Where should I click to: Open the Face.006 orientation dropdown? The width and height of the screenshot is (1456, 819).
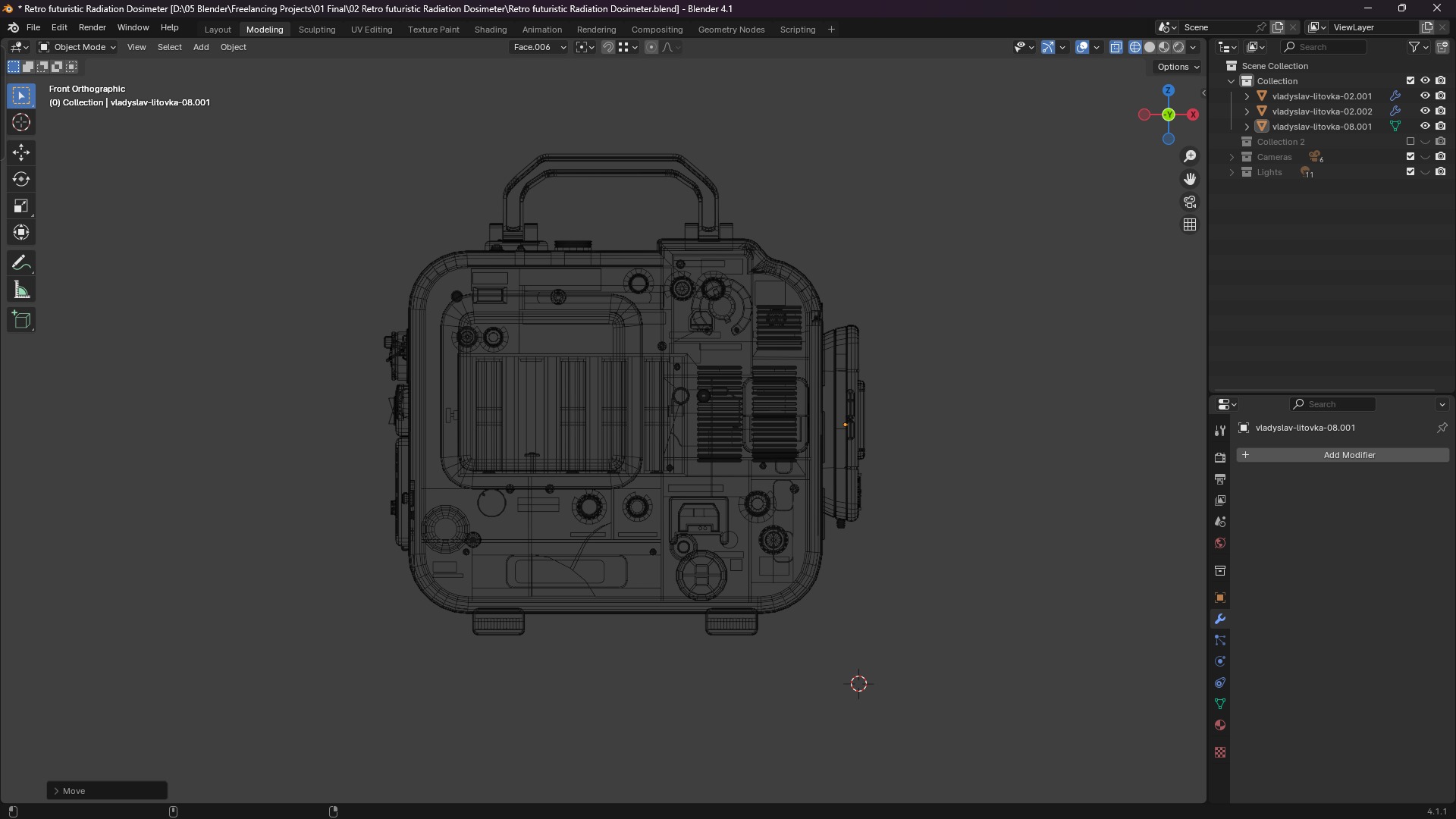tap(538, 47)
